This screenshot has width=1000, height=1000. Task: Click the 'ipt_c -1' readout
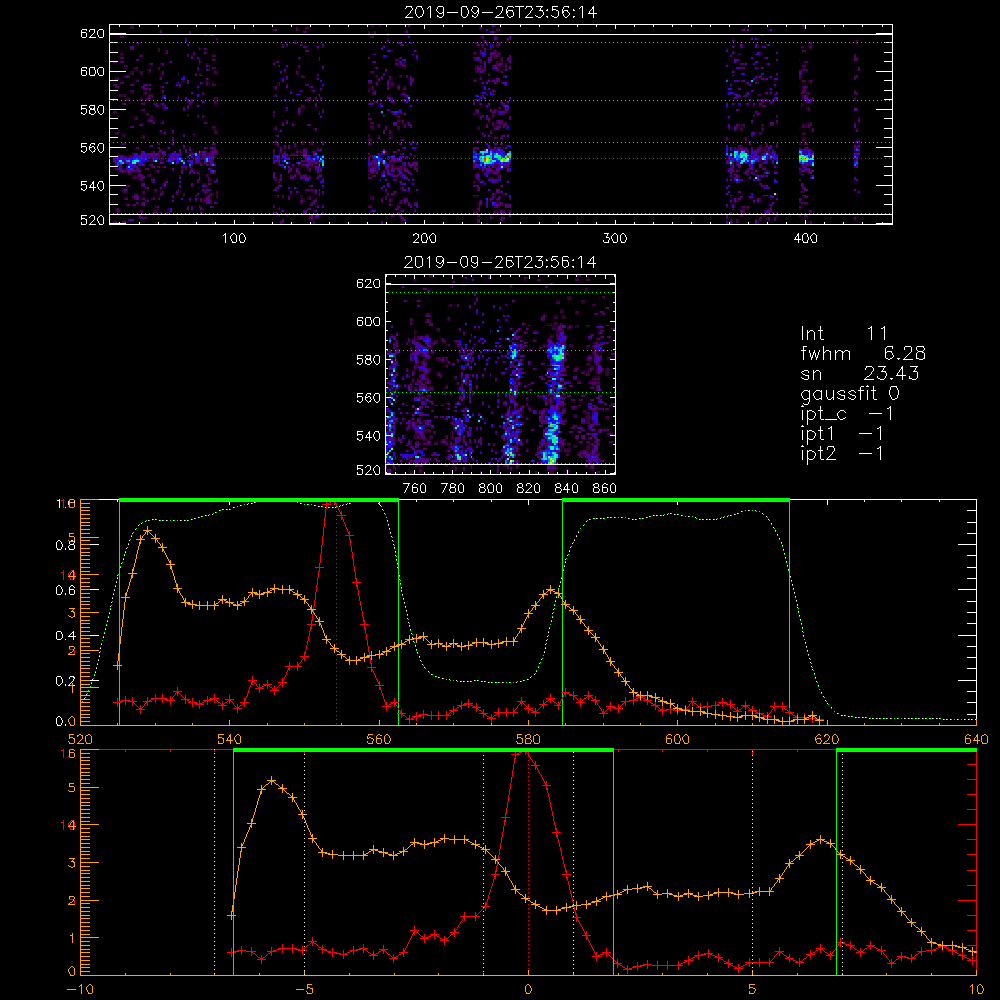(x=847, y=414)
